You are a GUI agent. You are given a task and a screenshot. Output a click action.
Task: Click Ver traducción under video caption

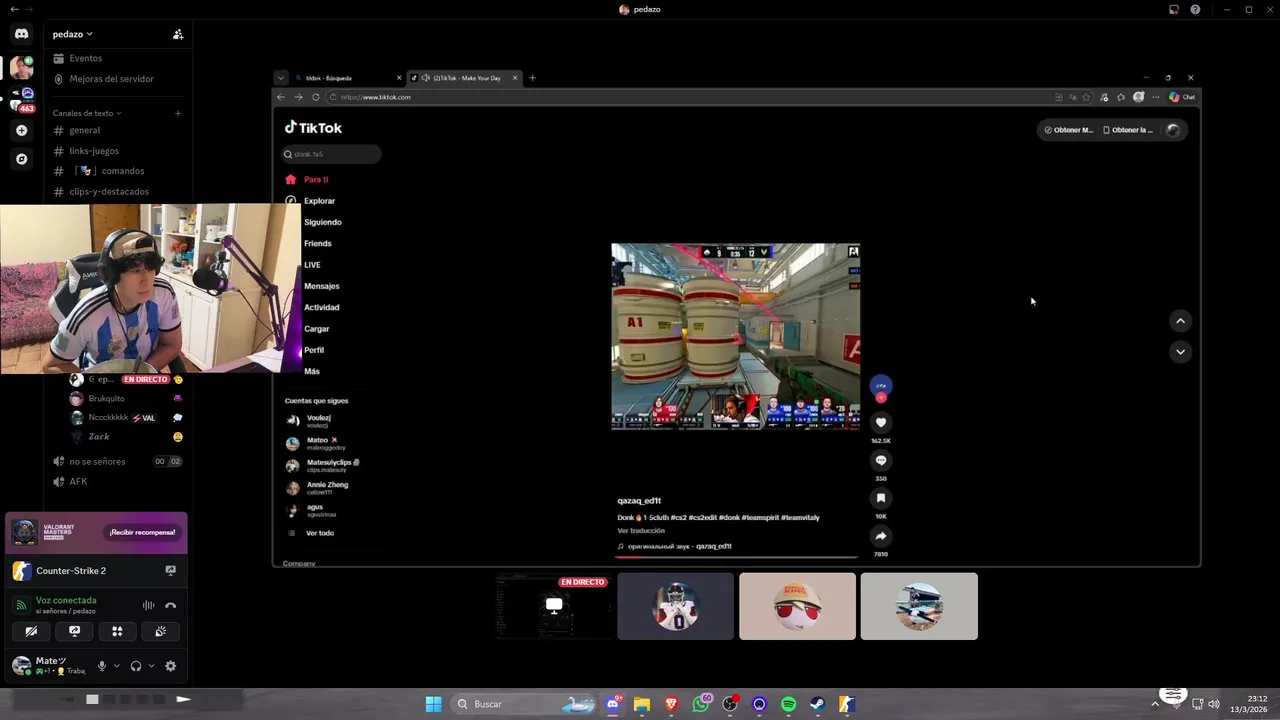[640, 531]
